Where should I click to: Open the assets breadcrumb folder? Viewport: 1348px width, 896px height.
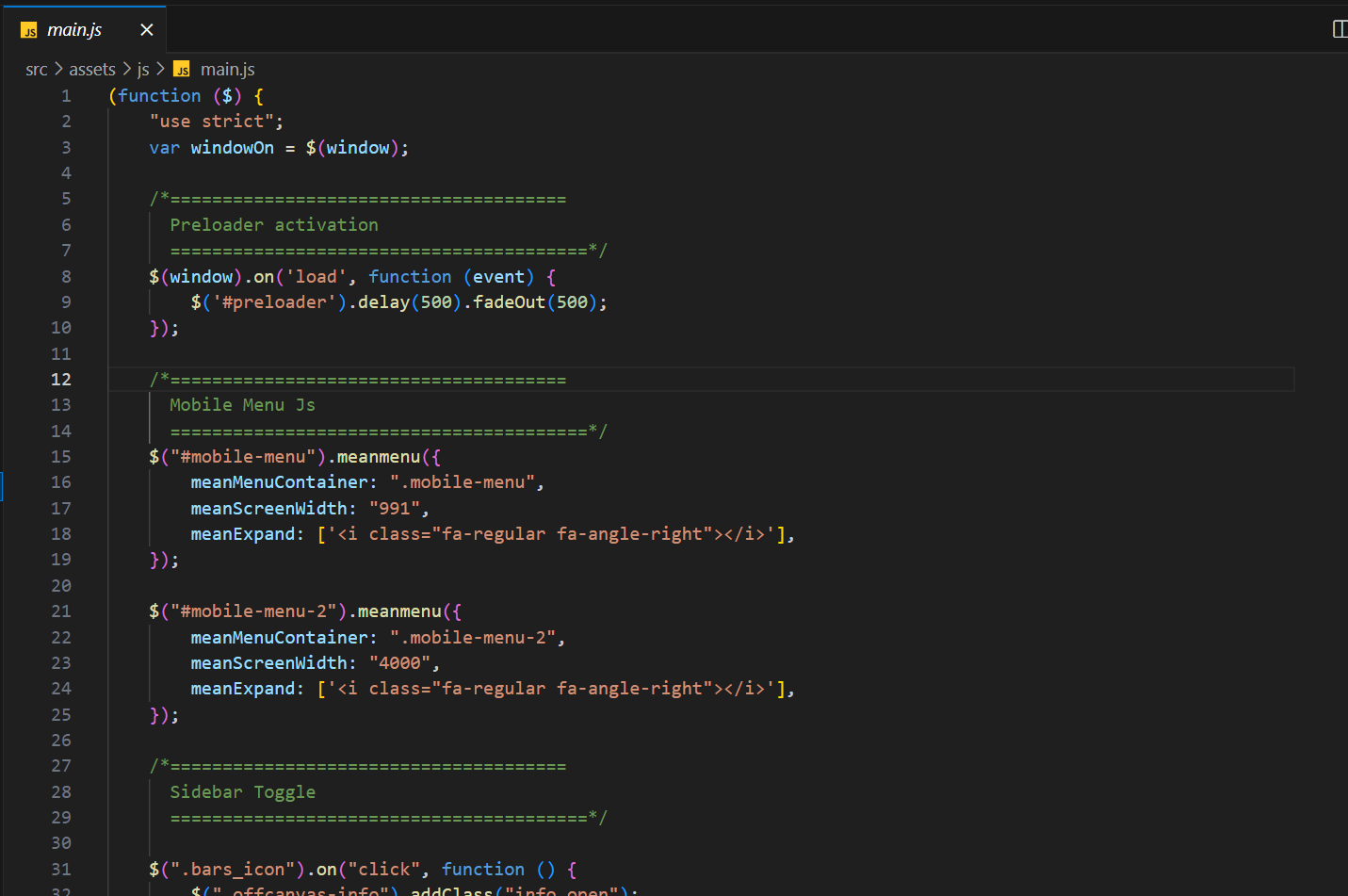click(92, 70)
